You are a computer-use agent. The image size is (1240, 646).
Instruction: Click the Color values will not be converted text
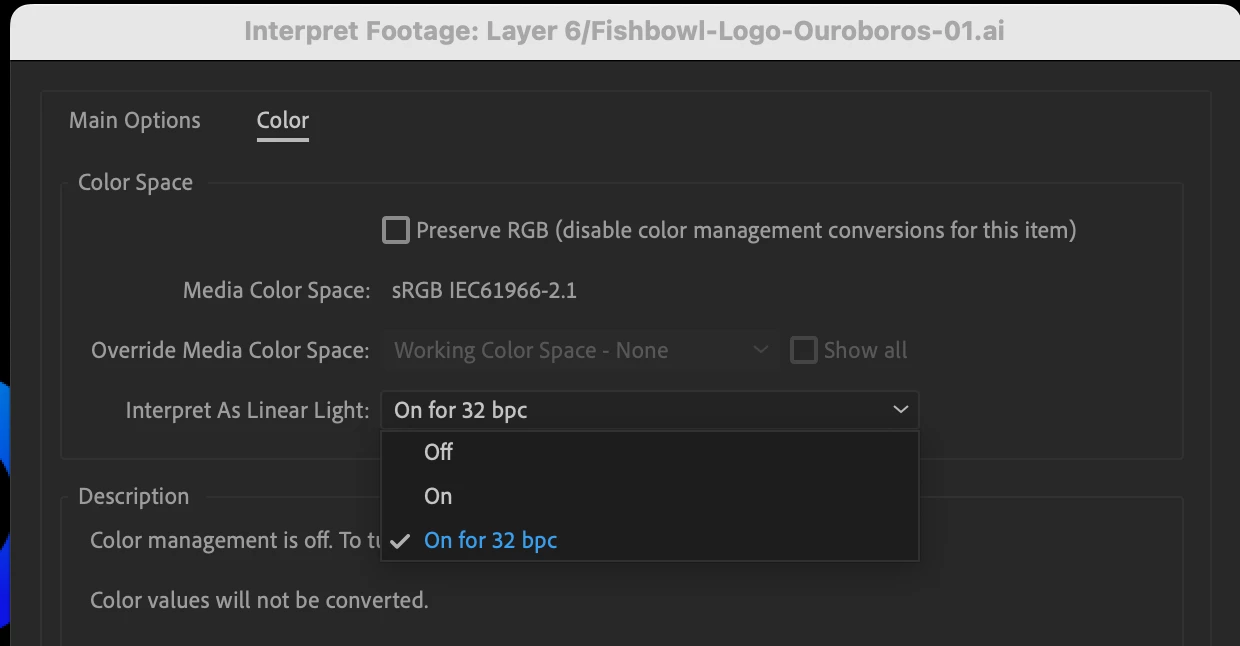click(x=259, y=600)
